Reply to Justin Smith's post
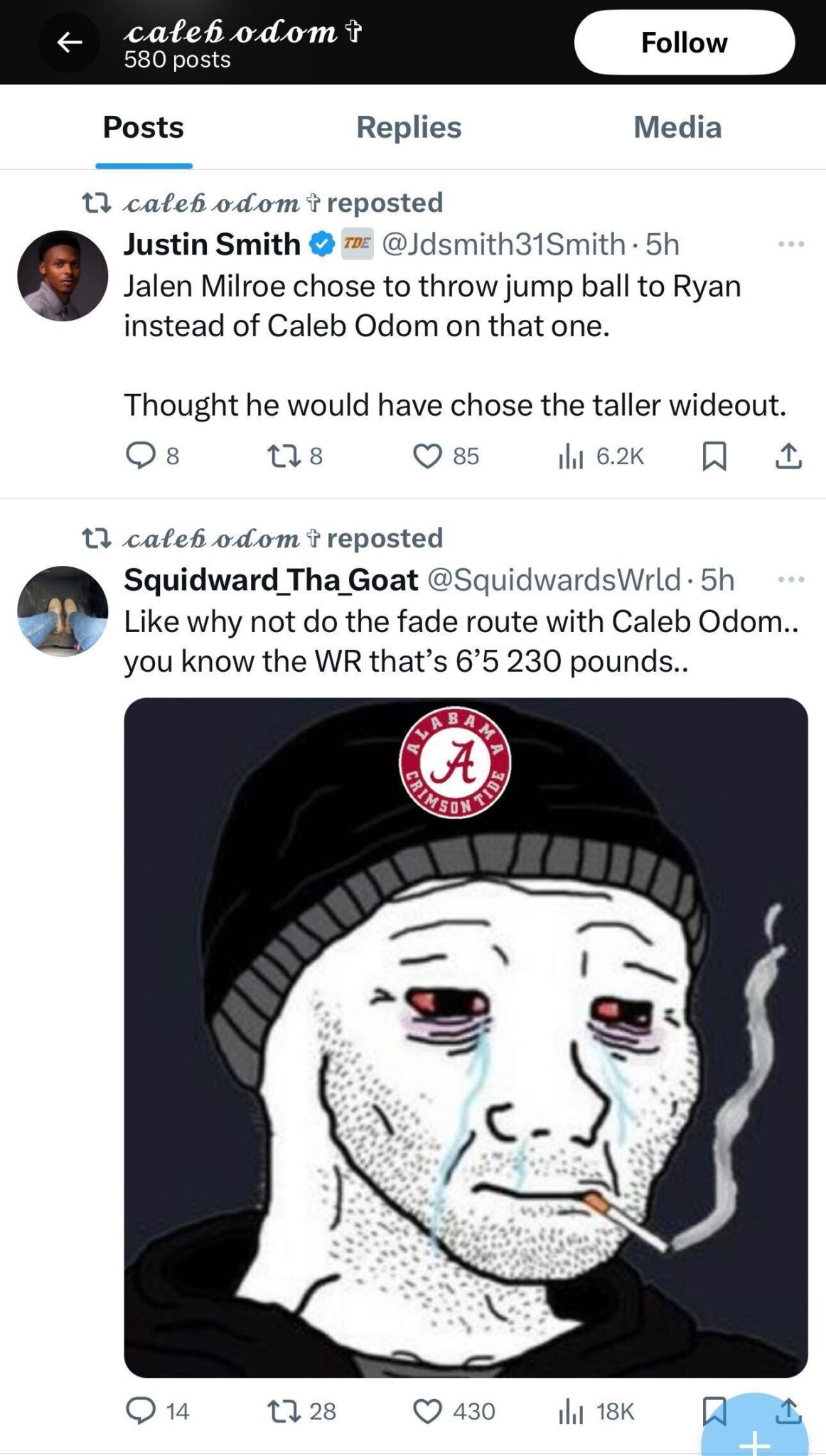 (141, 456)
